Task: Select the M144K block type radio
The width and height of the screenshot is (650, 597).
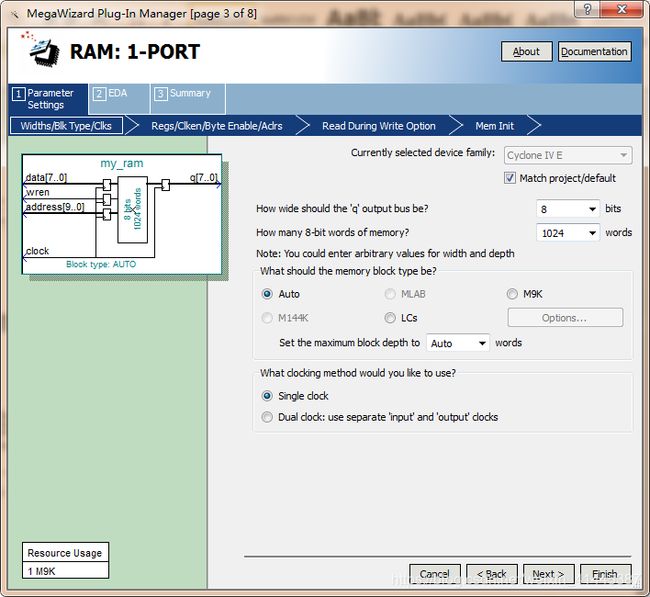Action: (267, 318)
